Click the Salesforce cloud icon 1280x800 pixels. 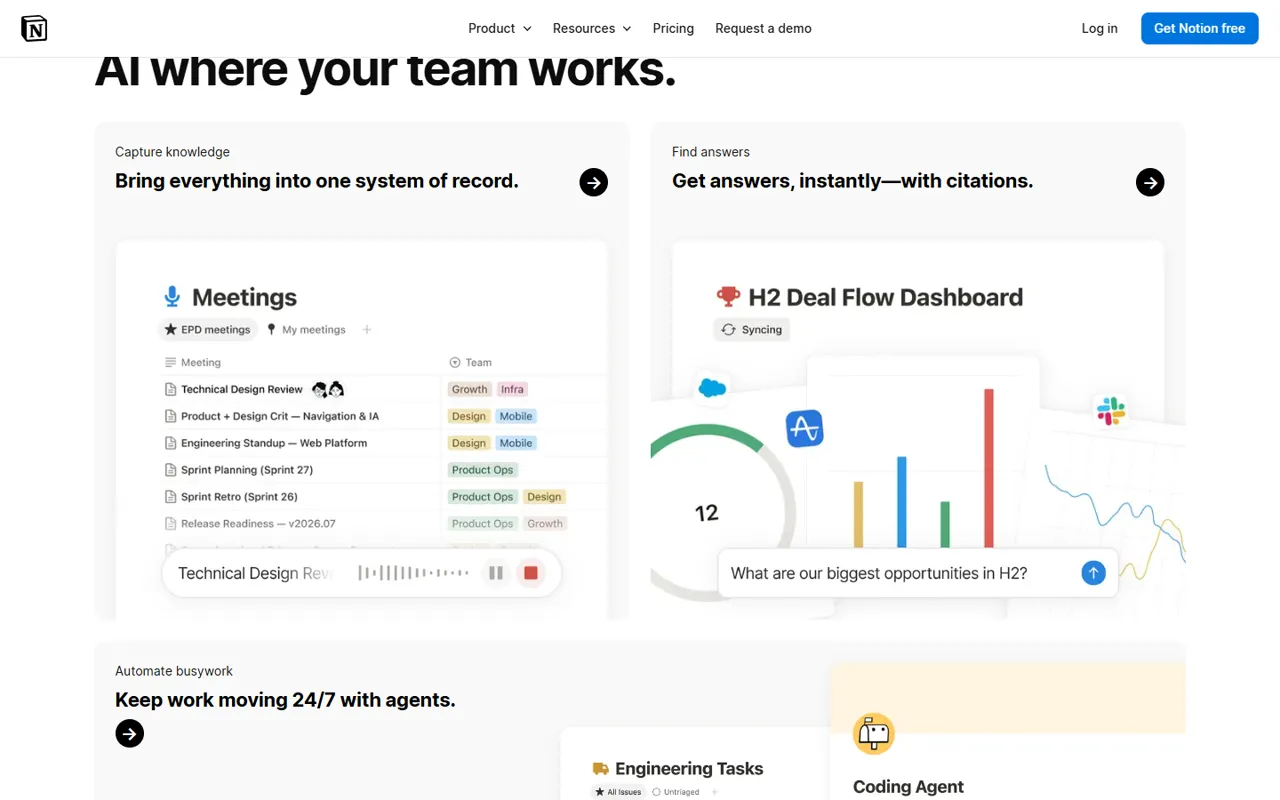(712, 388)
